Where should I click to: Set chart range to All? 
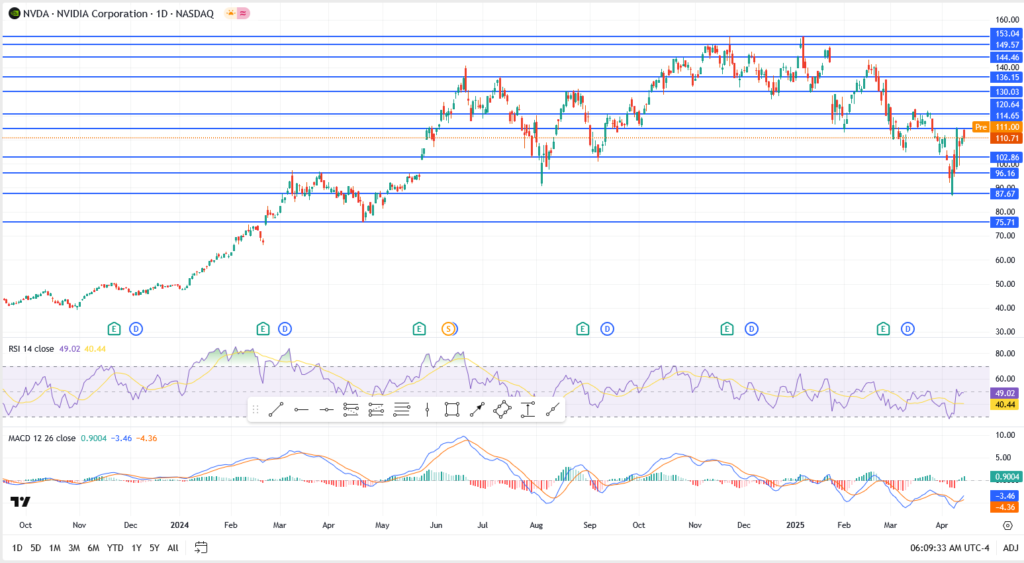[x=173, y=547]
